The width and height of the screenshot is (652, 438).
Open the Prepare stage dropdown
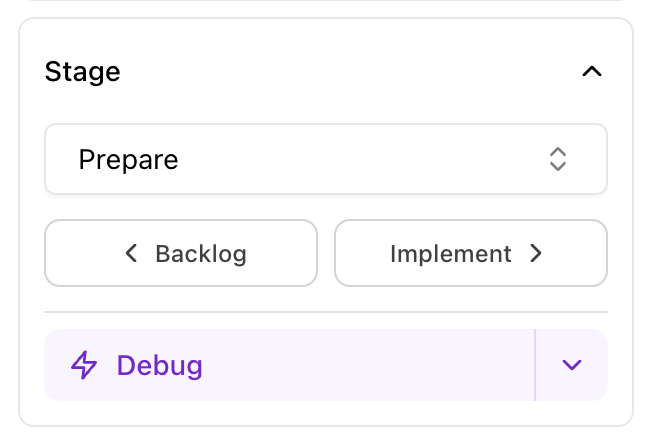[x=325, y=159]
